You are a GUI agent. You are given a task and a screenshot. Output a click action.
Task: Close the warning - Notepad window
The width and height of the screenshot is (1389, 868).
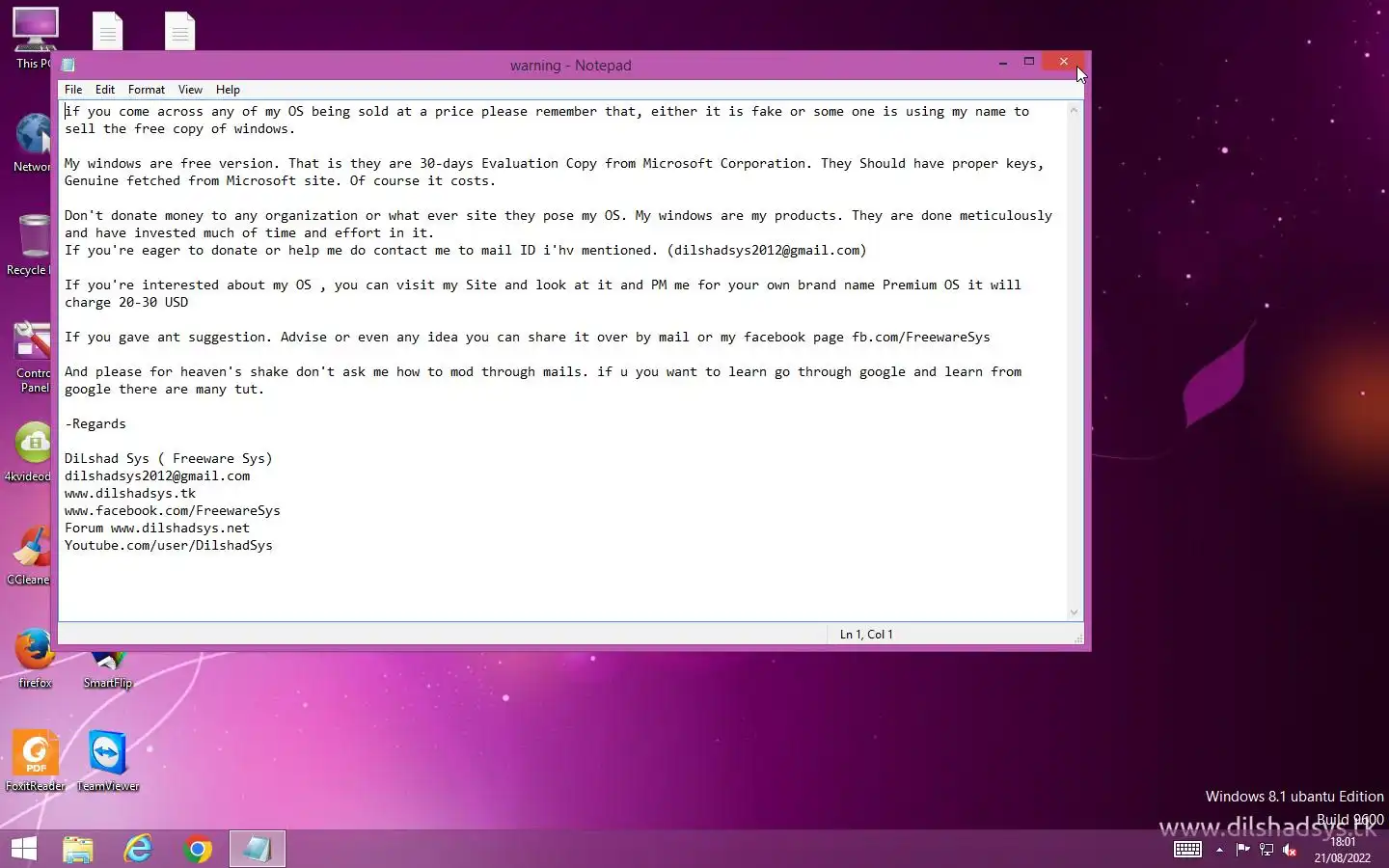coord(1064,62)
